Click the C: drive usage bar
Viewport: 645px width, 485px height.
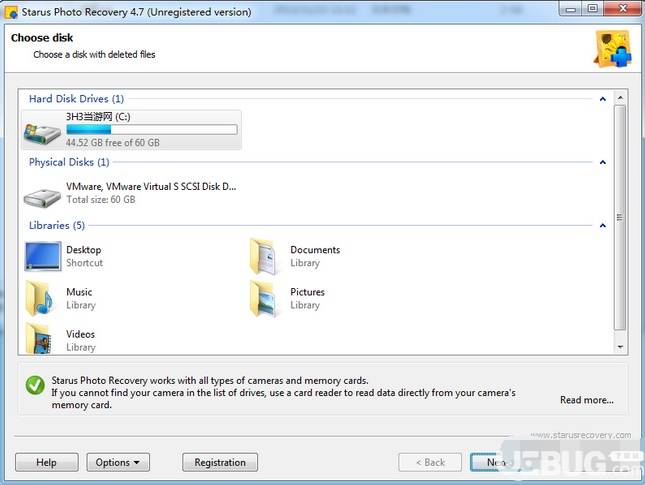coord(152,130)
